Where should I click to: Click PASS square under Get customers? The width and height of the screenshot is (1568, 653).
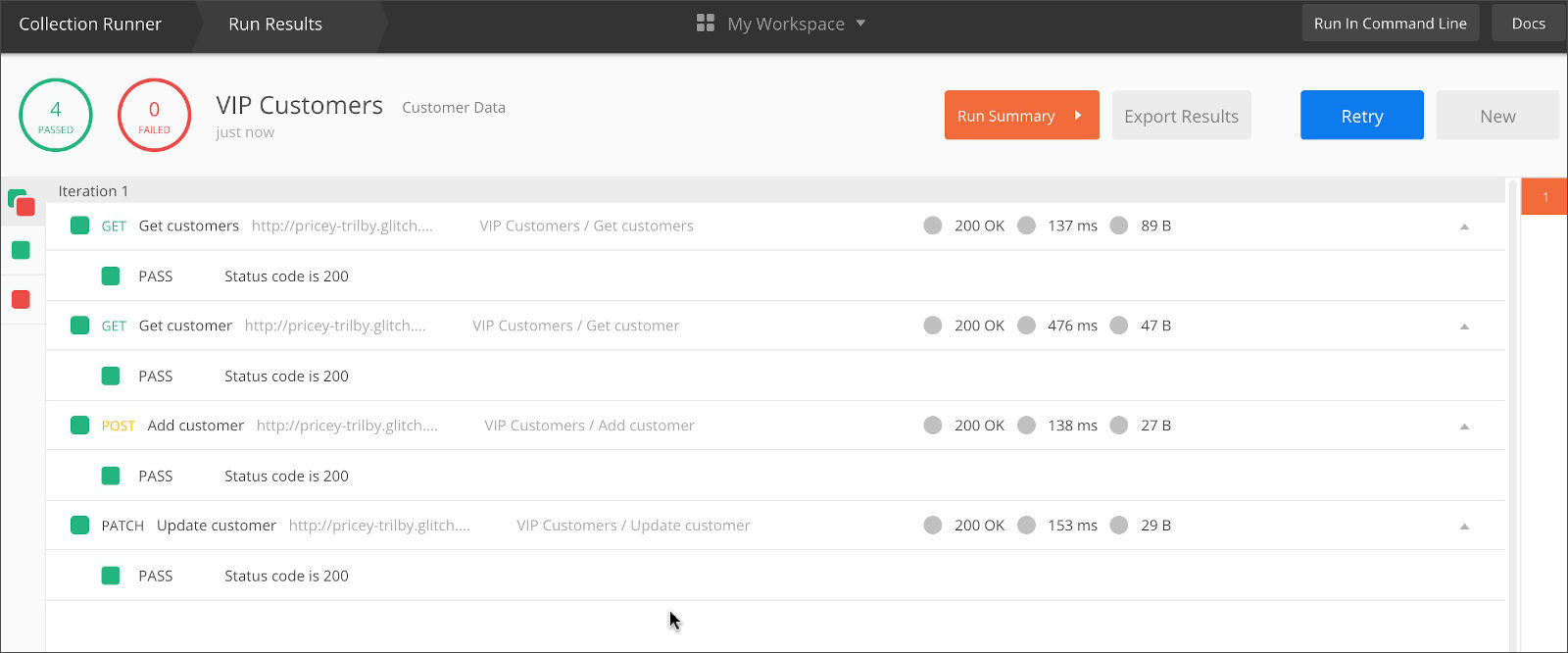point(111,276)
